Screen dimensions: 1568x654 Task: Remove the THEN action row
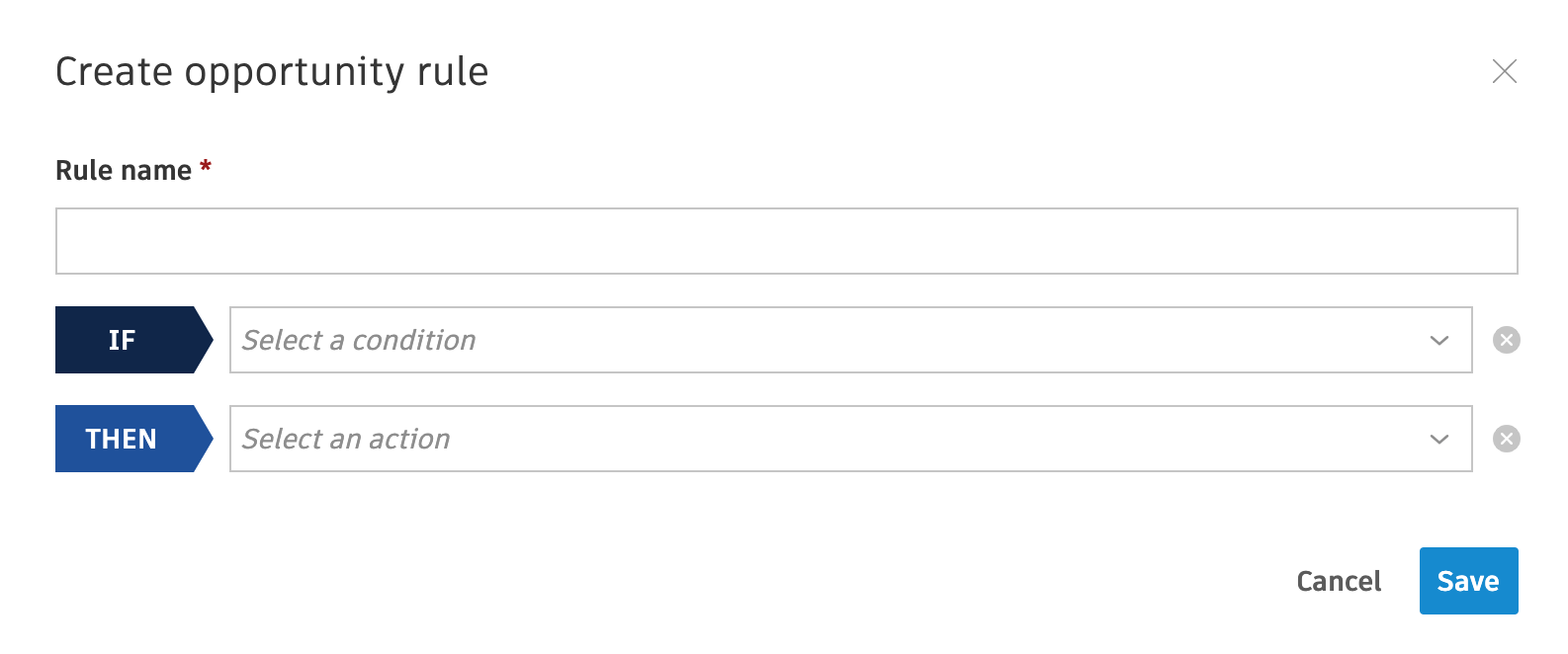point(1506,439)
